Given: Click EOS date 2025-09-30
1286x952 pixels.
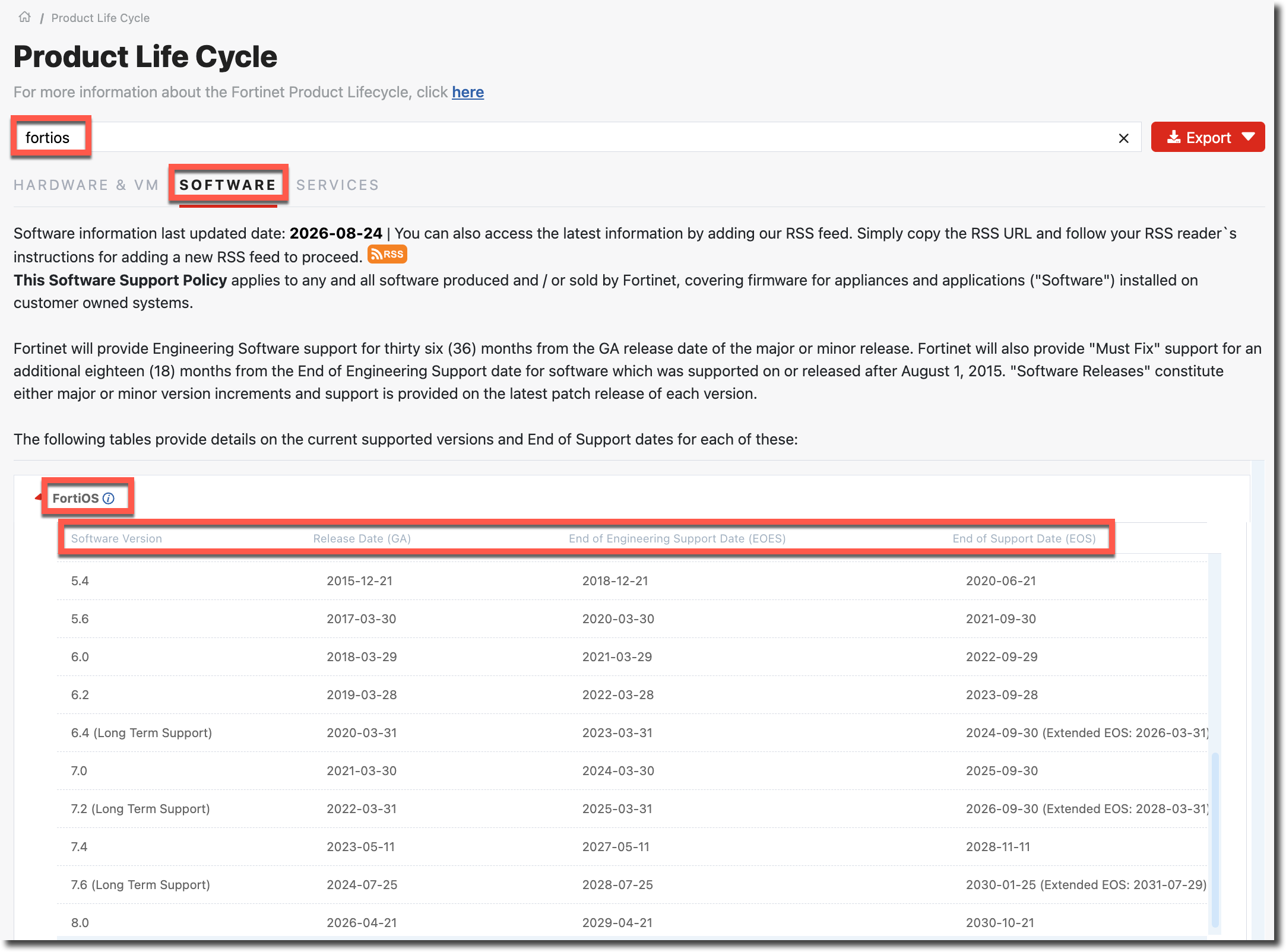Looking at the screenshot, I should tap(1002, 771).
